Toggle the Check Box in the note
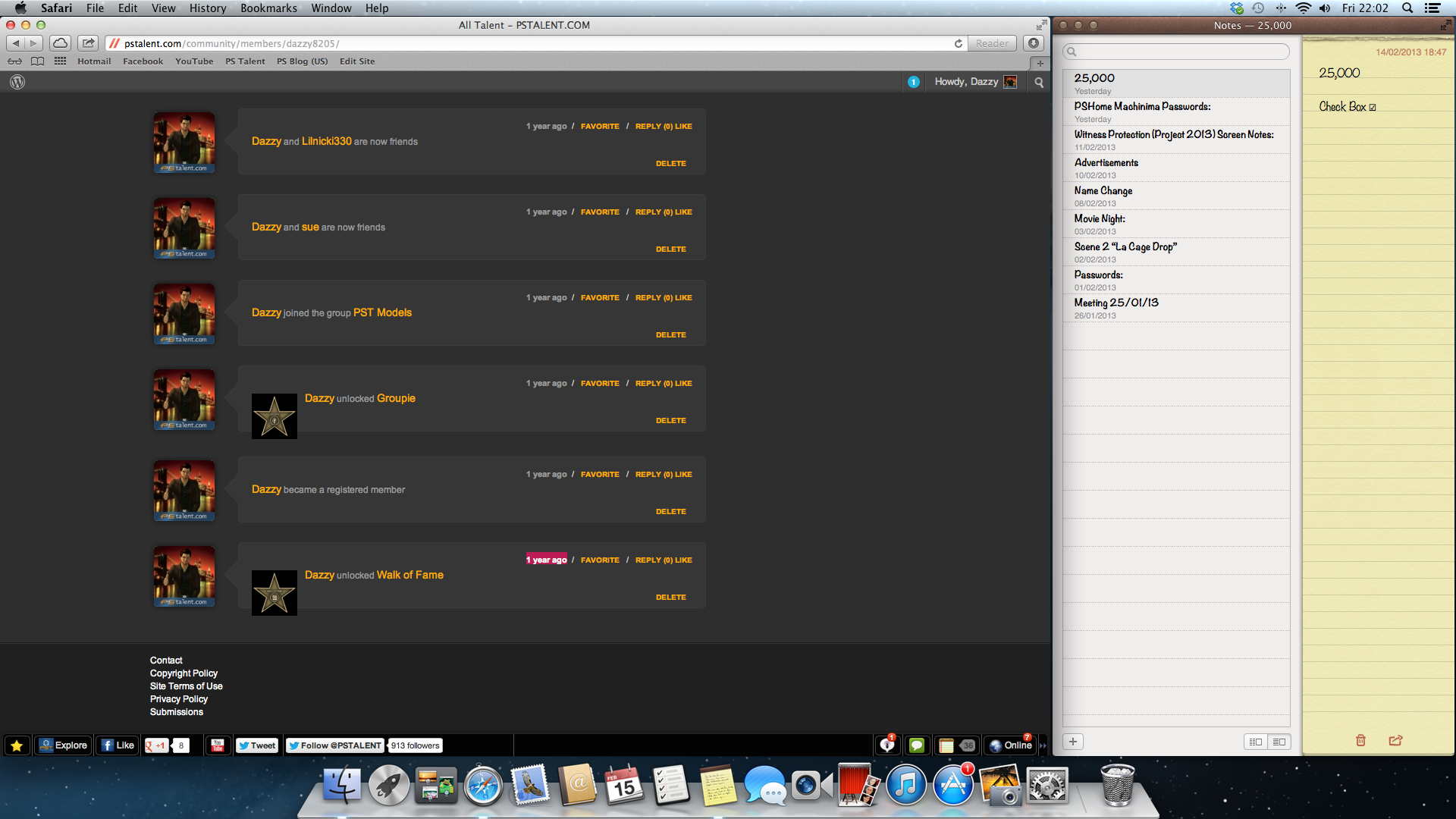The width and height of the screenshot is (1456, 819). click(1373, 108)
